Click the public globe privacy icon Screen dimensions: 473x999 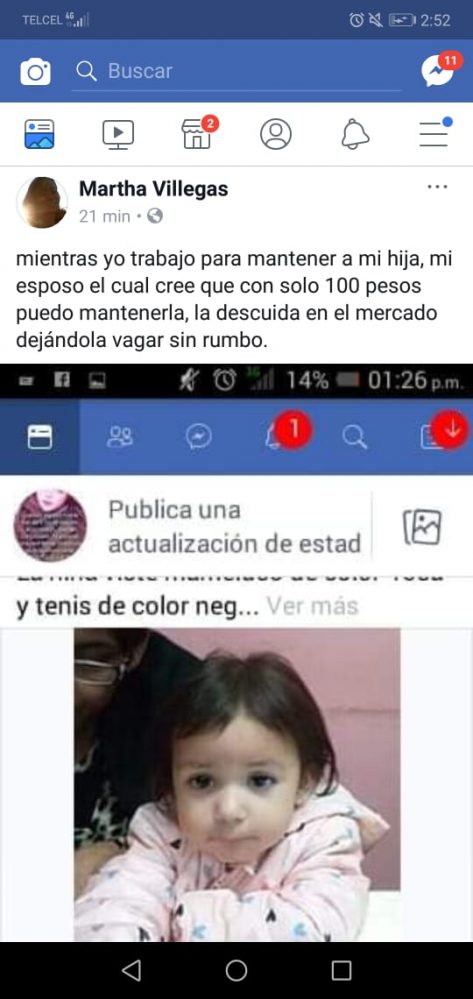pos(155,217)
